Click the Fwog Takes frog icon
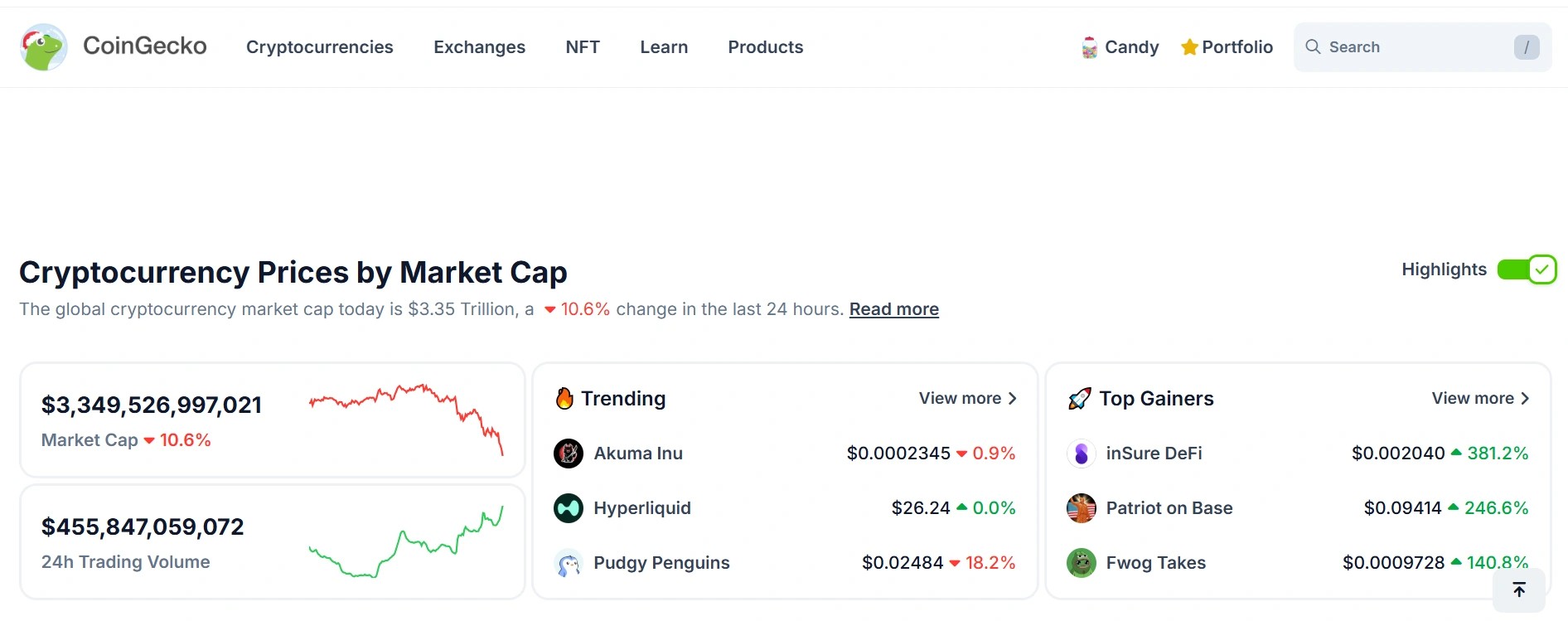 (1081, 563)
